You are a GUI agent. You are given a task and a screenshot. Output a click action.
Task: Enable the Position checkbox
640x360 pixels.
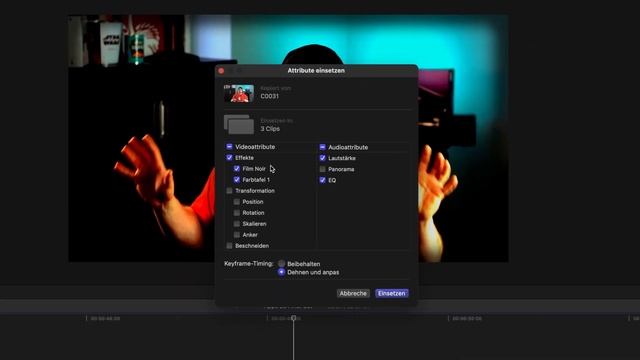click(x=237, y=202)
